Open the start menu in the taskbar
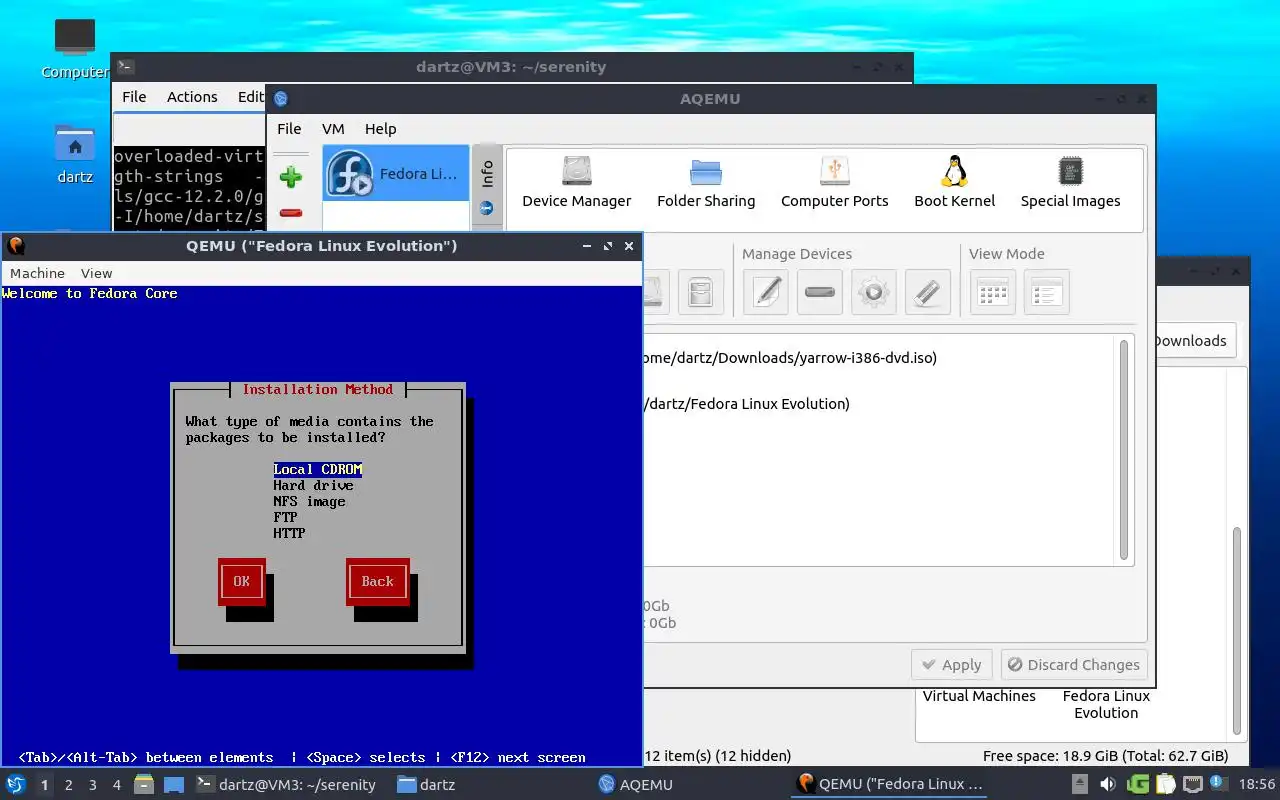The image size is (1280, 800). [15, 784]
